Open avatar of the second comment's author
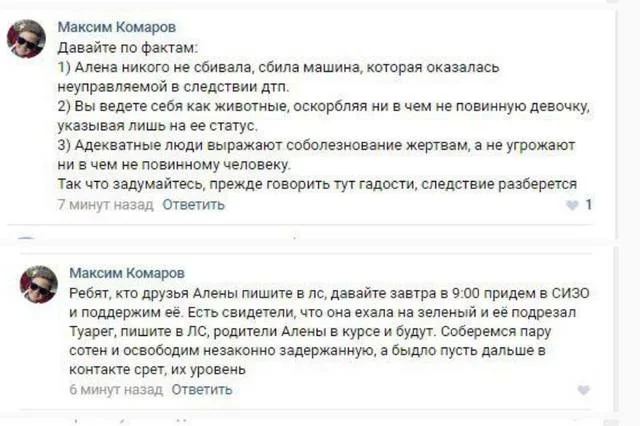640x426 pixels. click(39, 285)
